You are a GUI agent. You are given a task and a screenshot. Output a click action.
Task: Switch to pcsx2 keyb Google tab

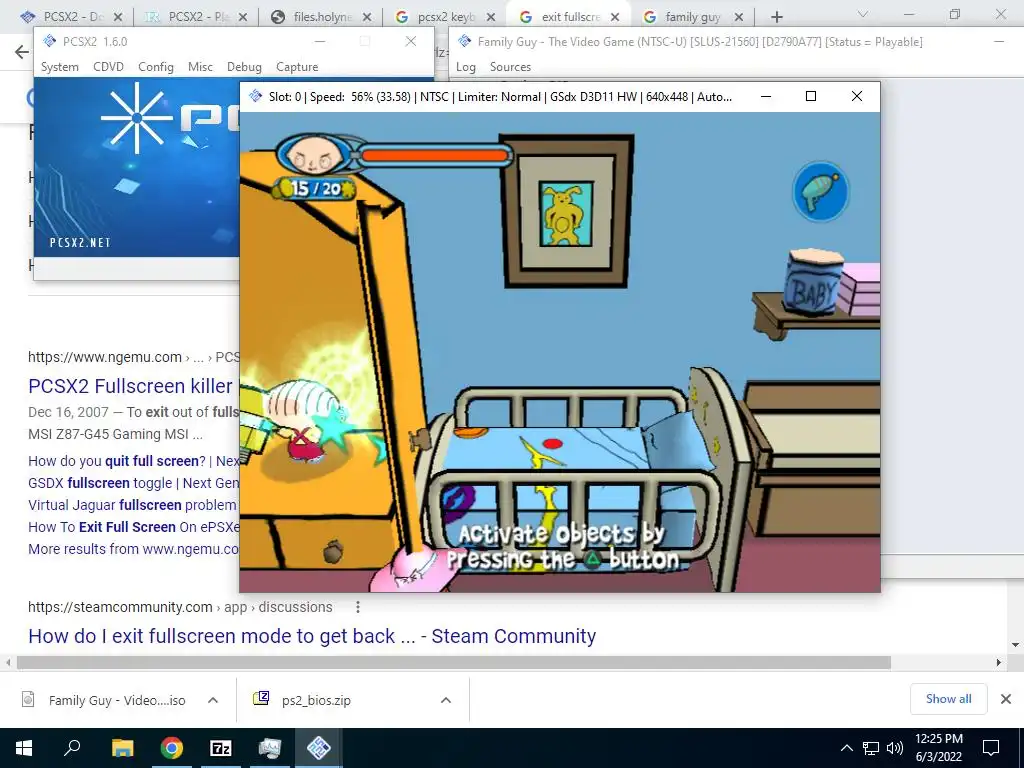coord(445,17)
